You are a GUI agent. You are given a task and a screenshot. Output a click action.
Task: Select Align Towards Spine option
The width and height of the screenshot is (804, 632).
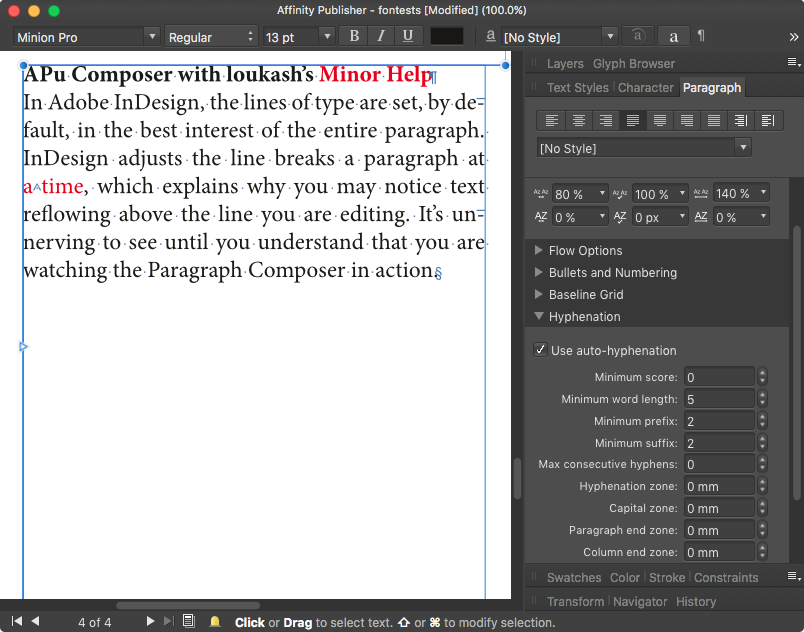click(x=740, y=121)
